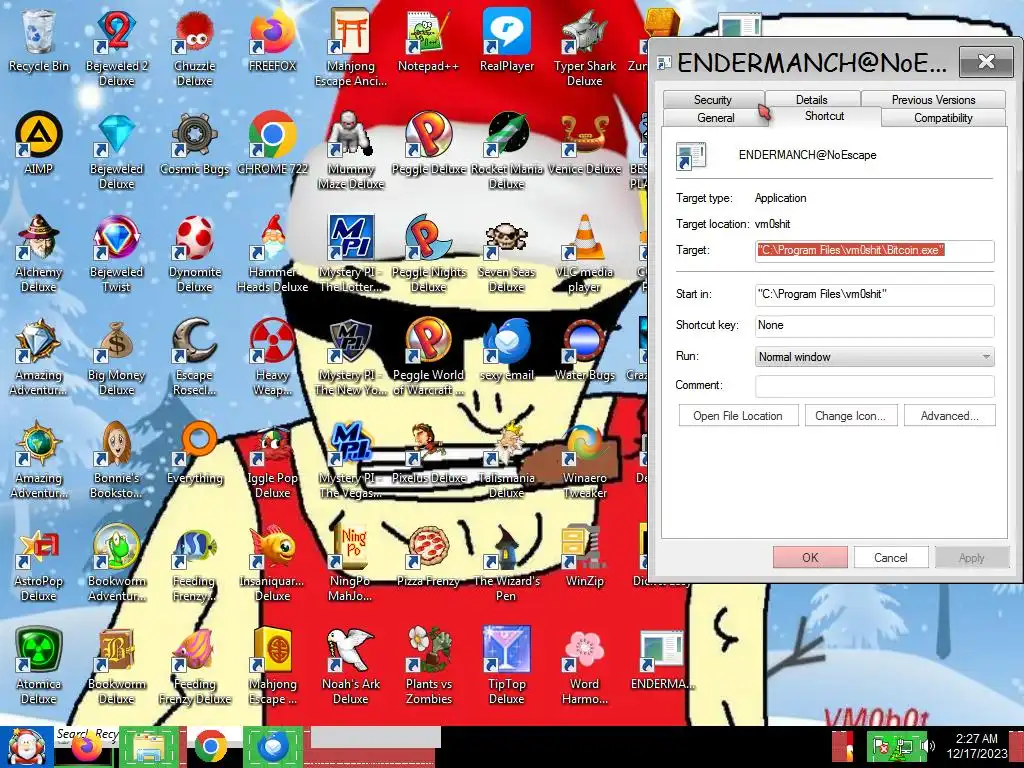The image size is (1024, 768).
Task: Select the Chuzzle Deluxe icon
Action: (x=194, y=47)
